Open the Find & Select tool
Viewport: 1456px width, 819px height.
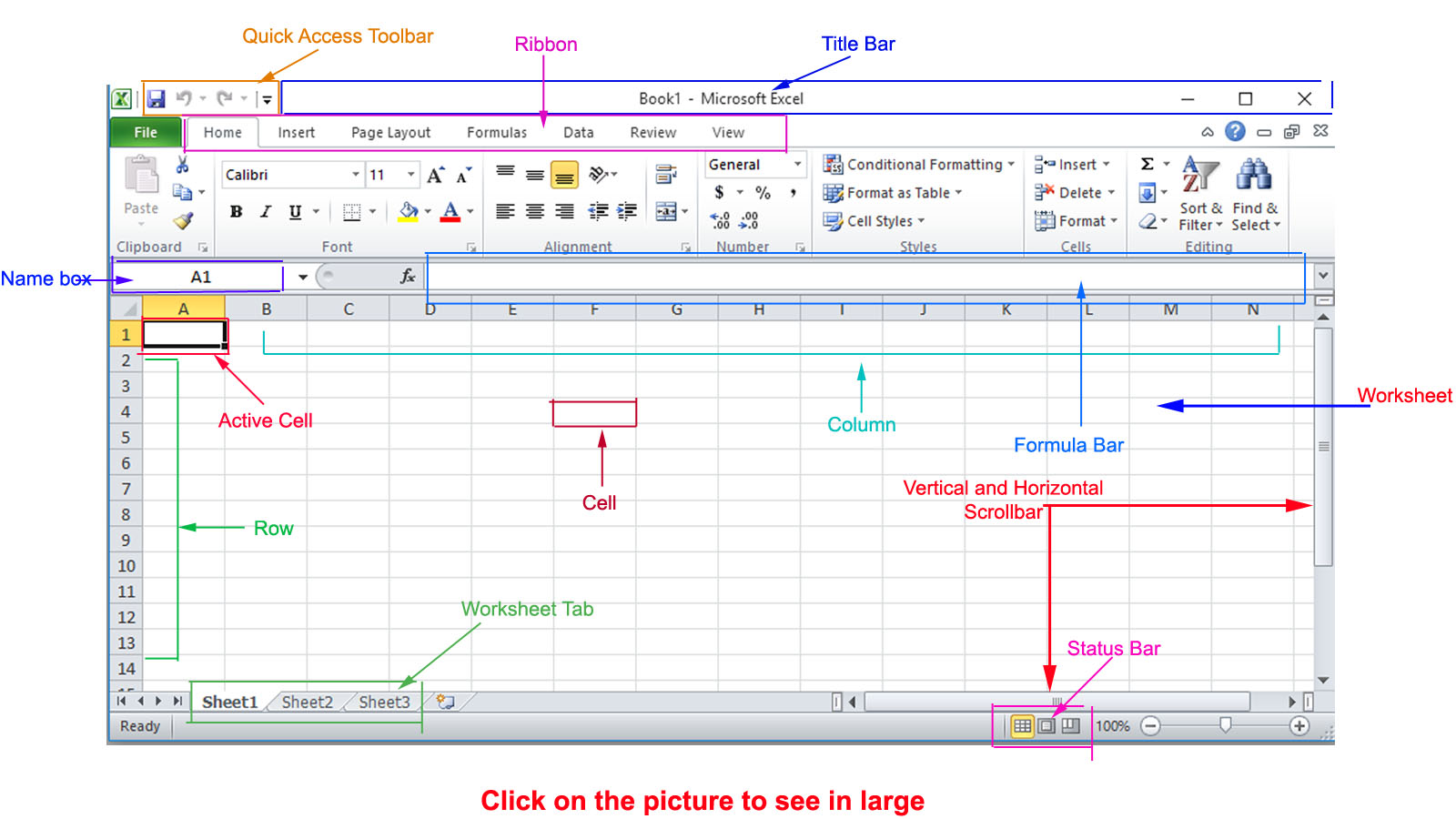[1255, 193]
